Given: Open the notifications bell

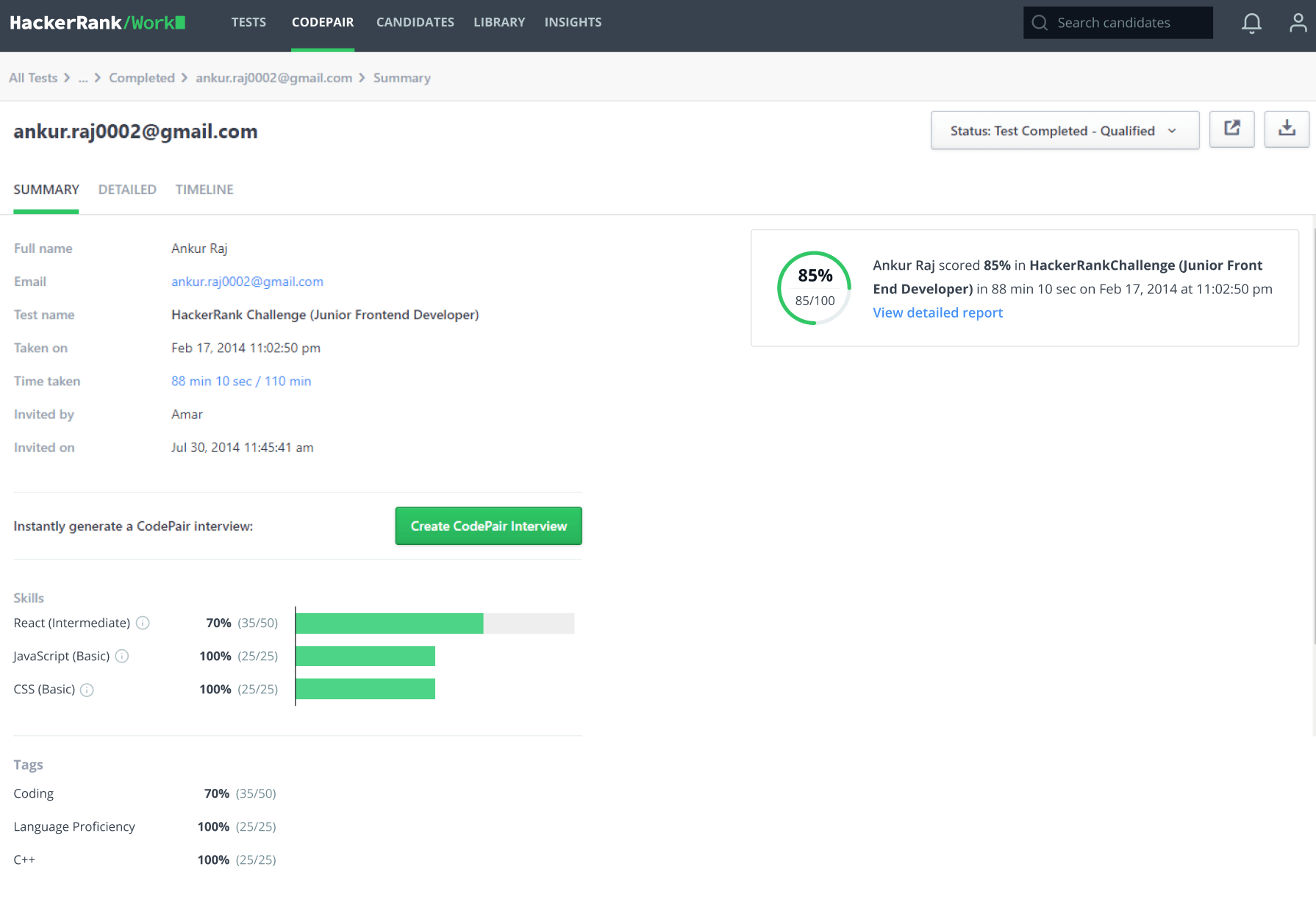Looking at the screenshot, I should [x=1251, y=24].
